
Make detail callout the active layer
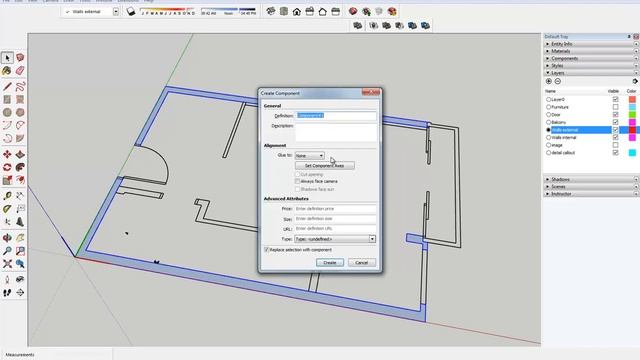(x=548, y=153)
